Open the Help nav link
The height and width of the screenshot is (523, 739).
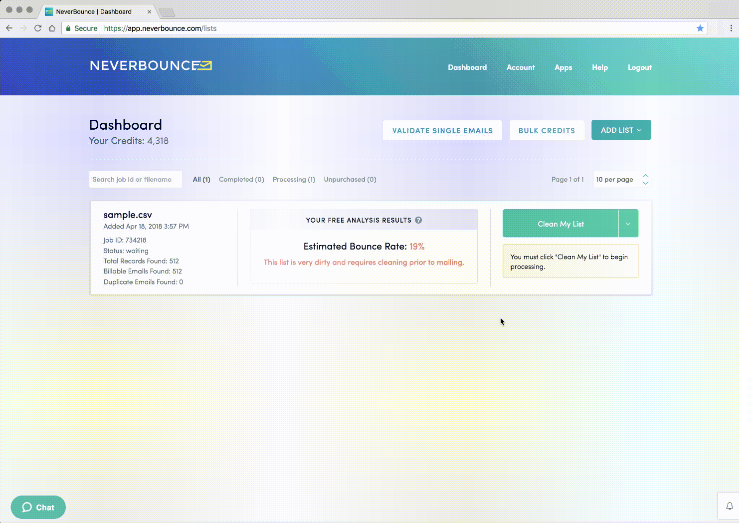600,67
